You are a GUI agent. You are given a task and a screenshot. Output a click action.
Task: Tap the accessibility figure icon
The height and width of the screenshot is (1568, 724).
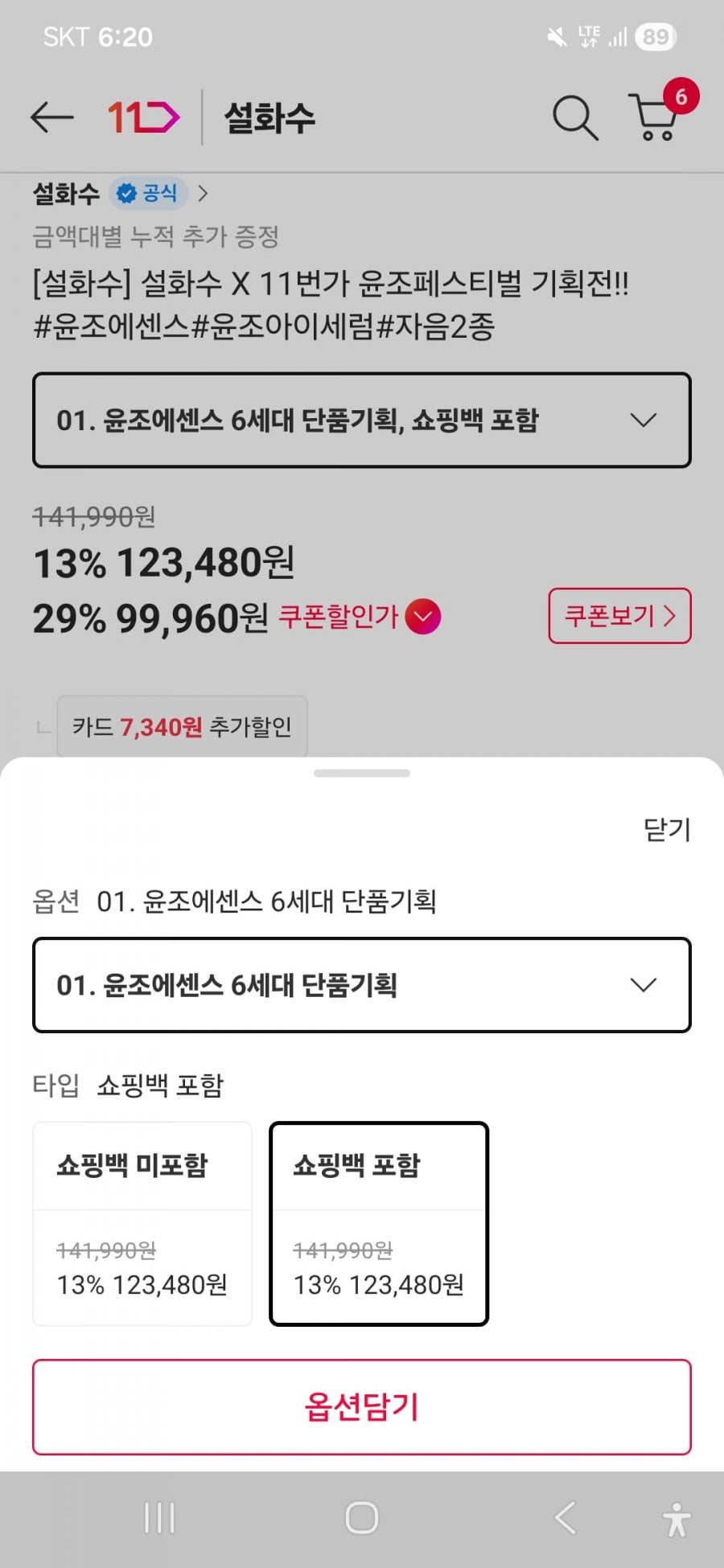[x=677, y=1519]
